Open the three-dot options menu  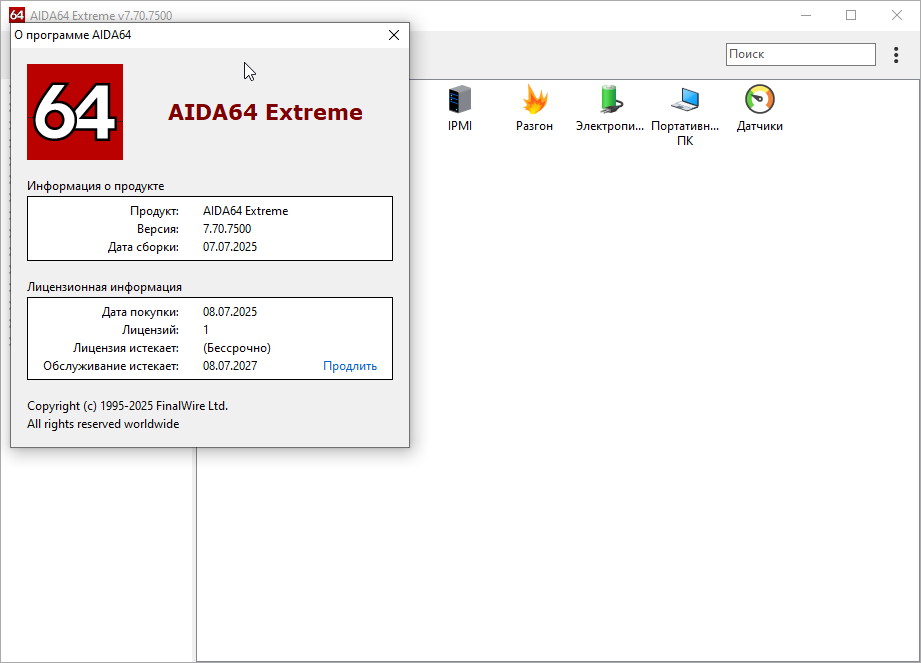click(896, 55)
